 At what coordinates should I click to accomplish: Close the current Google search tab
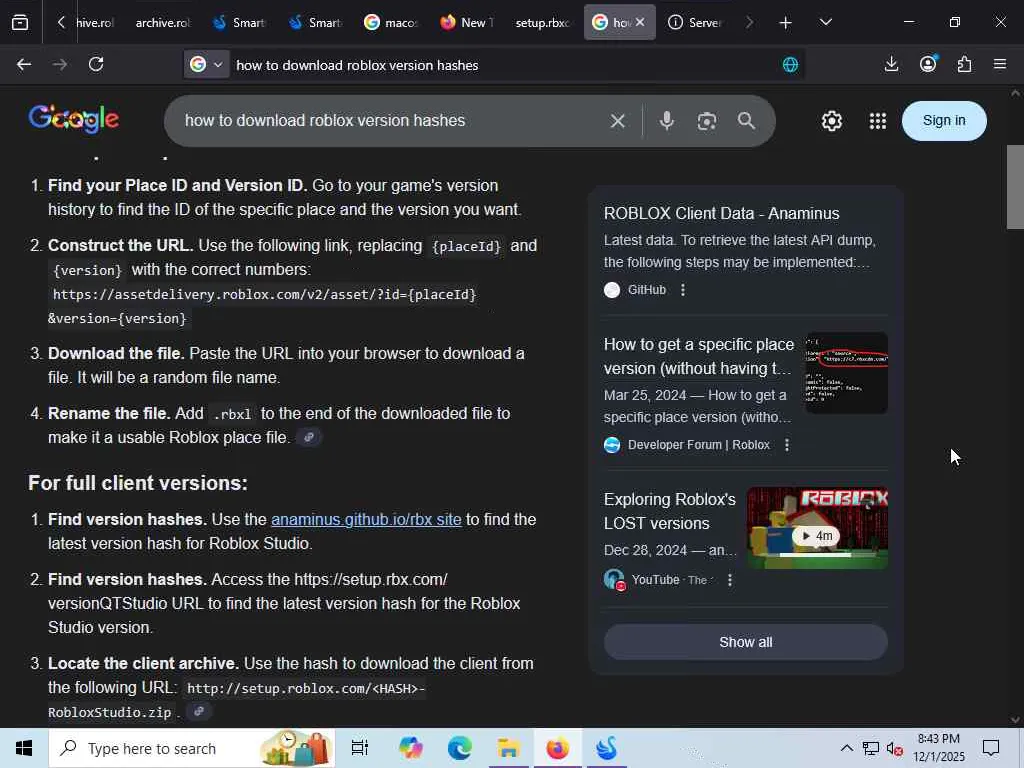(x=640, y=22)
